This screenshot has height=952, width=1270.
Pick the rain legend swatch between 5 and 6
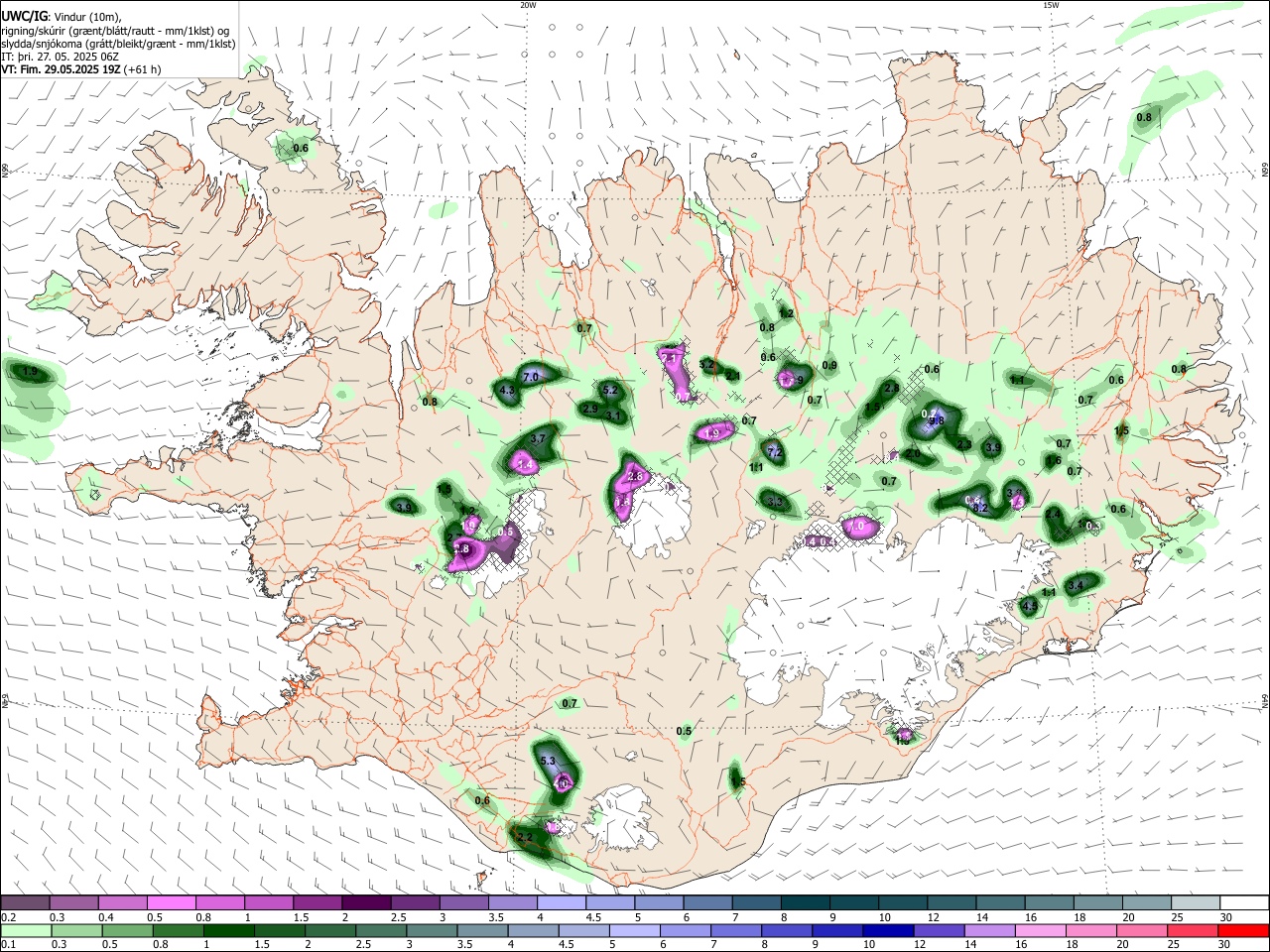coord(635,930)
